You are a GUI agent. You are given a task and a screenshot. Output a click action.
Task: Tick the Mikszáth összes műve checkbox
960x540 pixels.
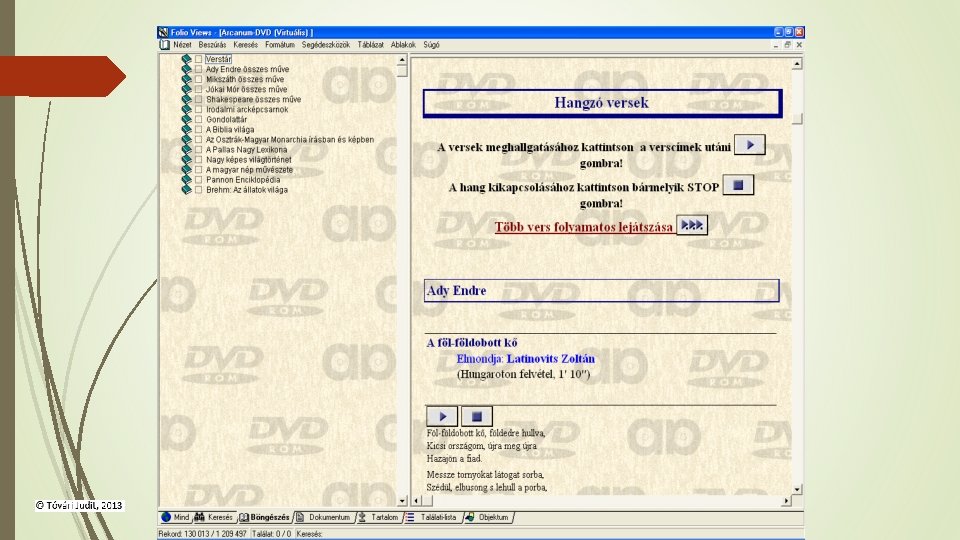tap(198, 80)
